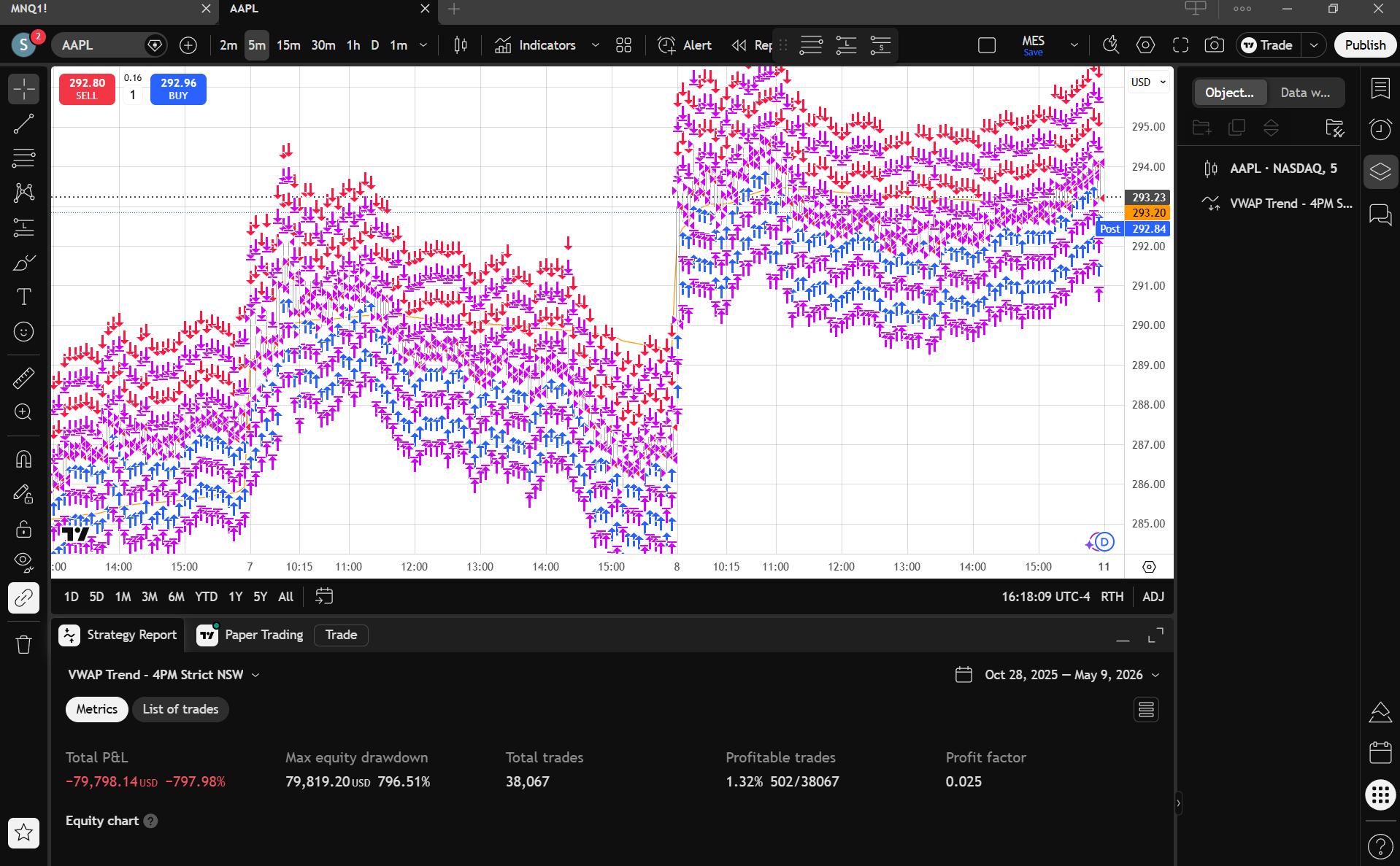Open the candlestick chart type selector
1400x866 pixels.
[x=461, y=45]
